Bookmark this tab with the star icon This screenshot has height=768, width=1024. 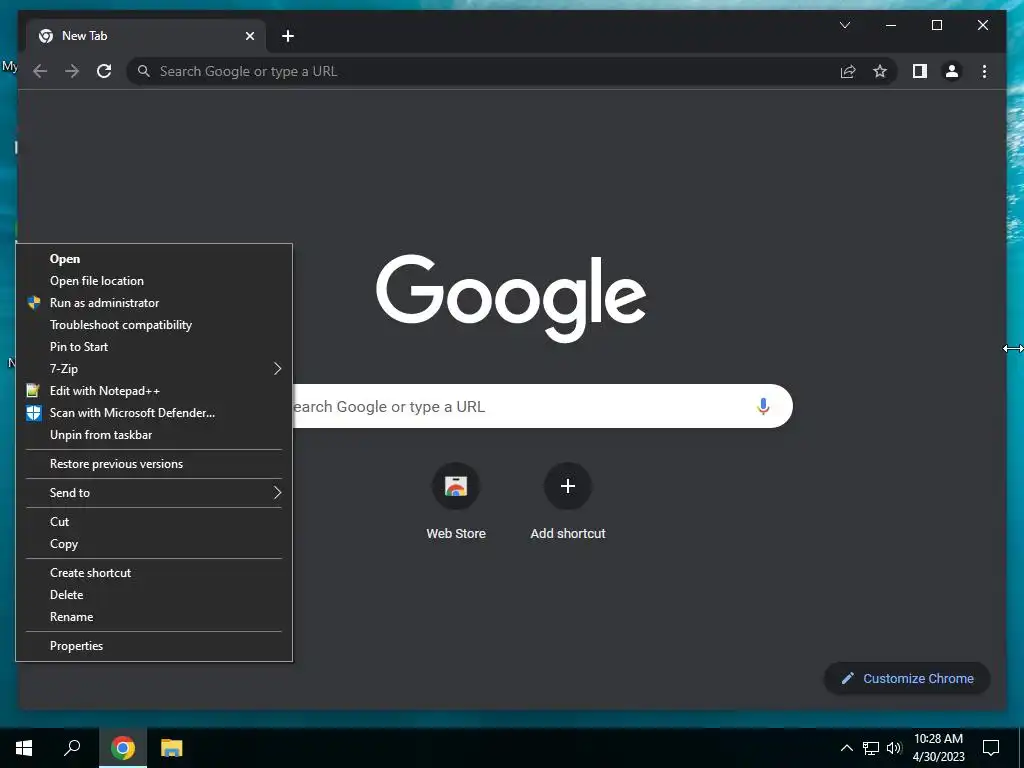[x=880, y=71]
